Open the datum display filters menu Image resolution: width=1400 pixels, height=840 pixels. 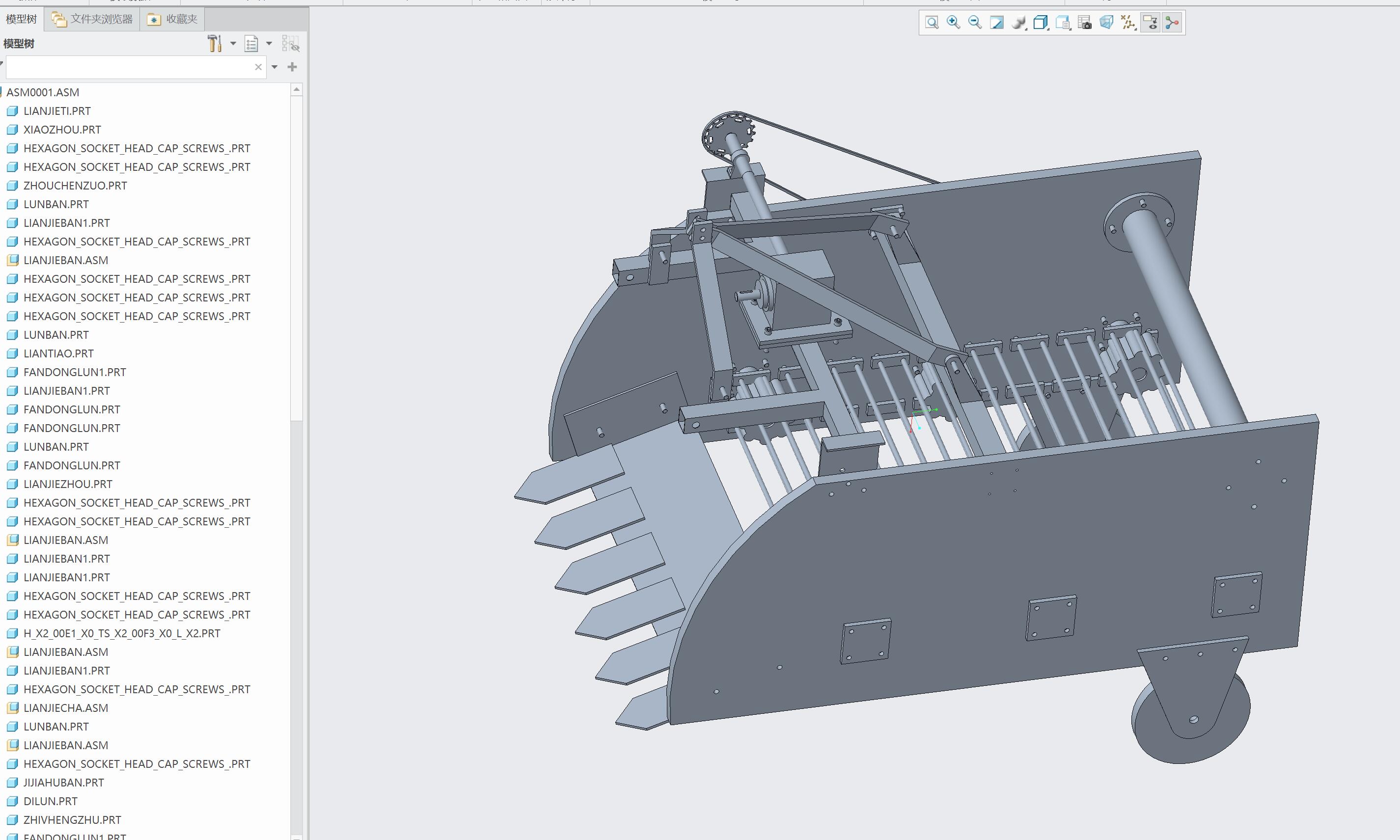[1128, 23]
